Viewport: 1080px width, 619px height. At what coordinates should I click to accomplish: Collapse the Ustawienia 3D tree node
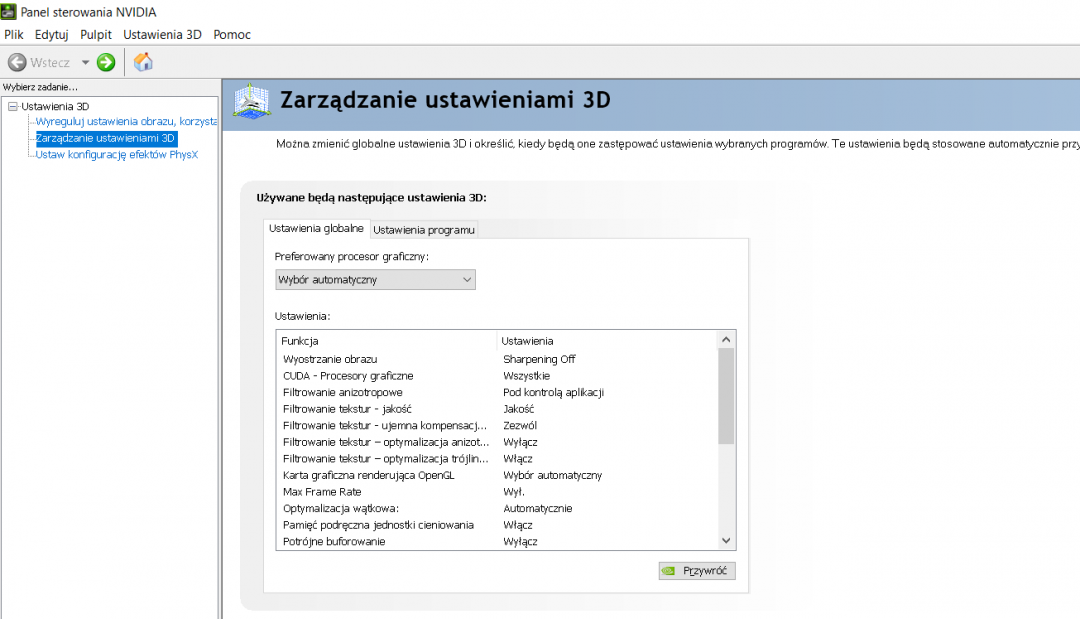pyautogui.click(x=12, y=106)
